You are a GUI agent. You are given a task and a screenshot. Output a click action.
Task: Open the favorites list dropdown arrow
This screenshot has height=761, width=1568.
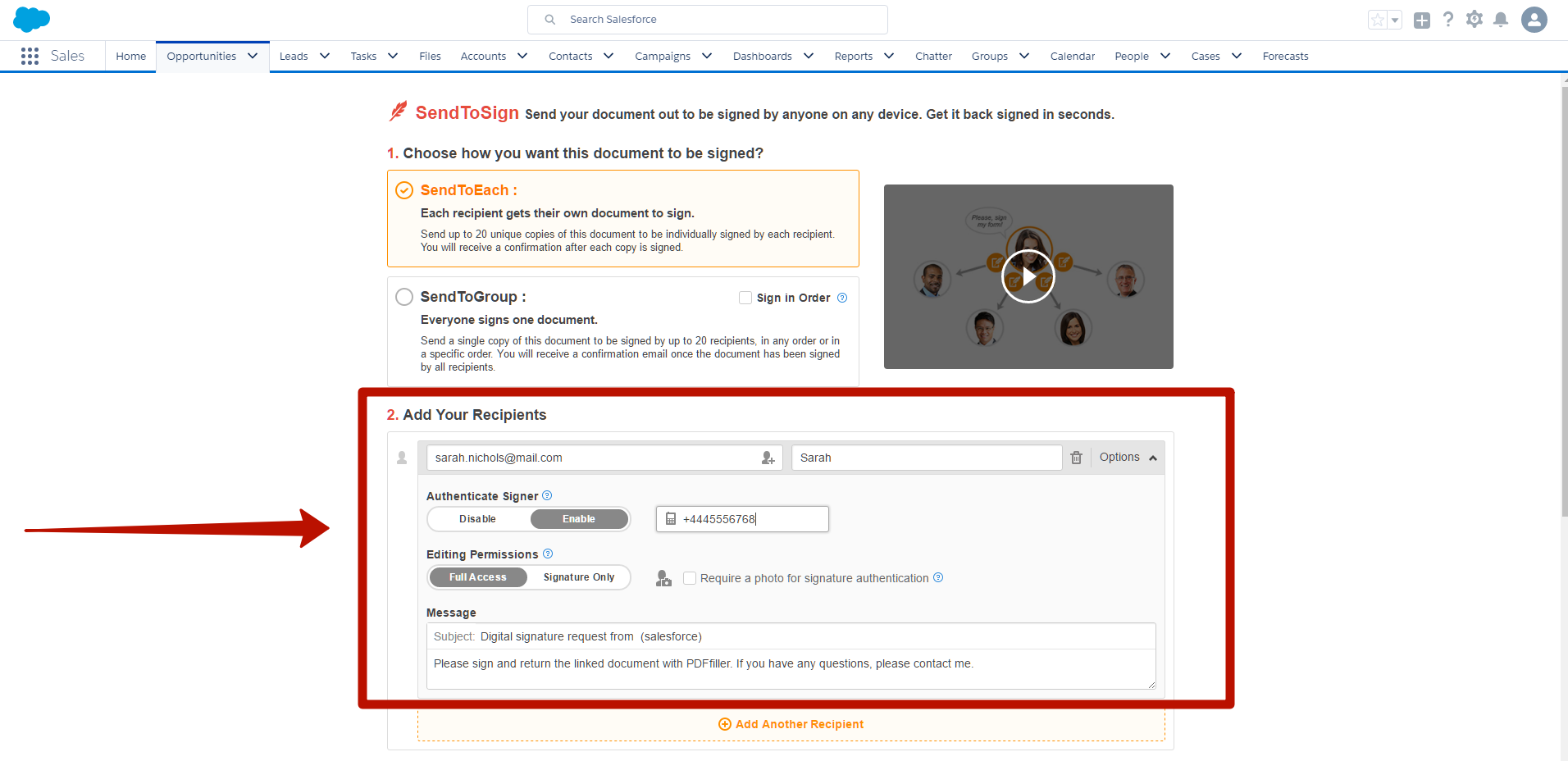coord(1395,20)
